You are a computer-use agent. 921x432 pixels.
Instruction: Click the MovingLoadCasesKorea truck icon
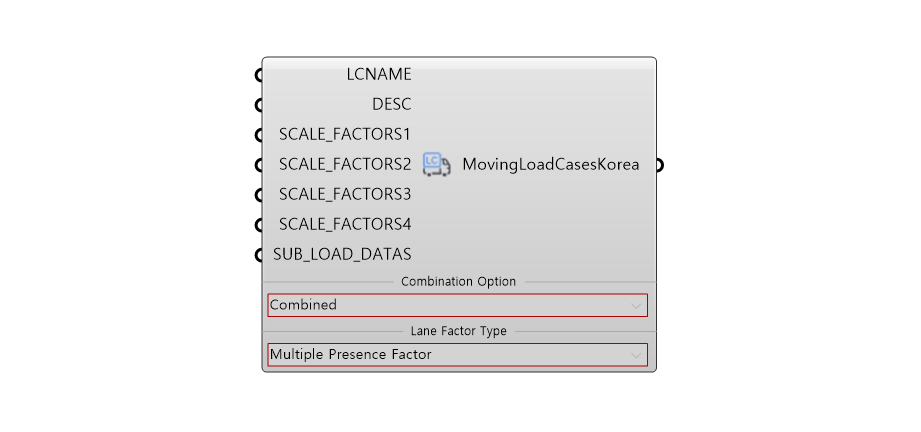tap(437, 164)
